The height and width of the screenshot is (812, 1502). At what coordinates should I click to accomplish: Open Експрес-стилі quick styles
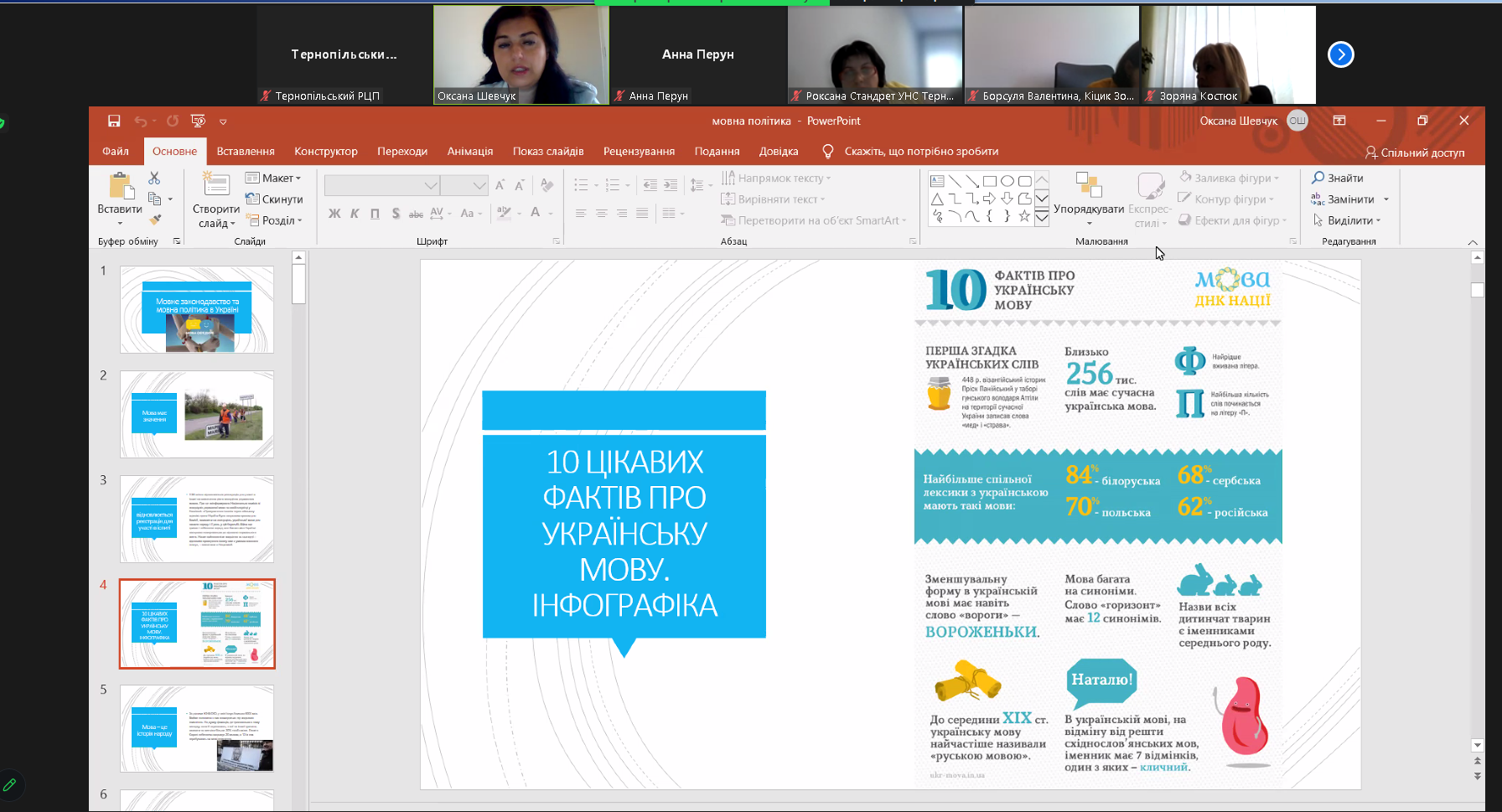[1150, 200]
